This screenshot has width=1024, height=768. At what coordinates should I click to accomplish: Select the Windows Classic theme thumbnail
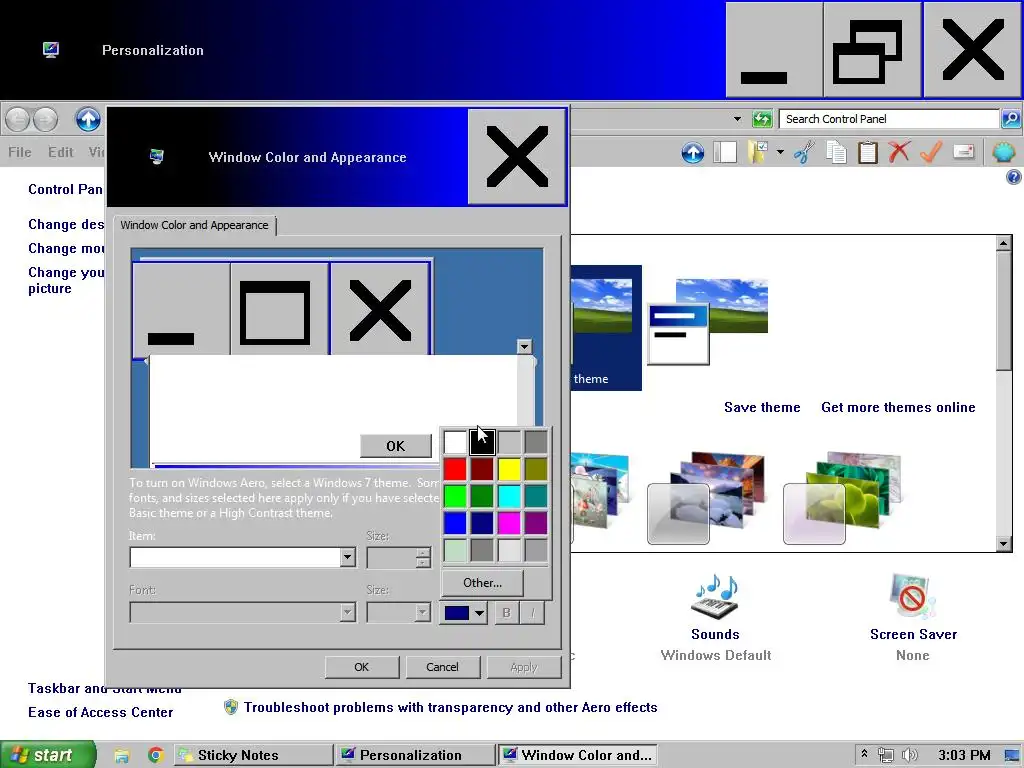(x=708, y=322)
